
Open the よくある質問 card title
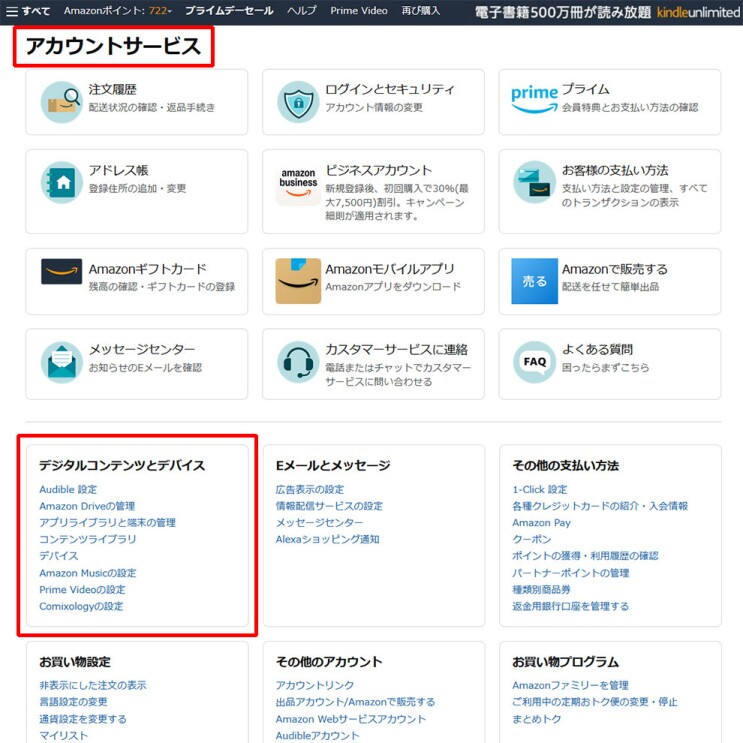click(597, 350)
